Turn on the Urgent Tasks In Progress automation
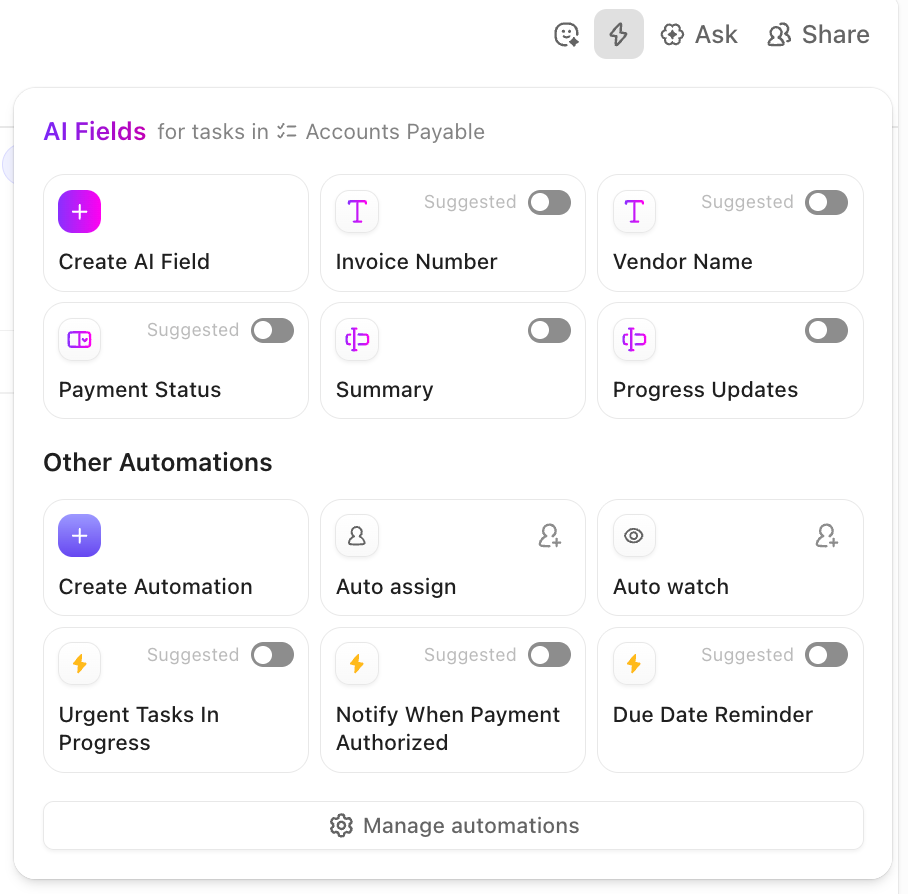Screen dimensions: 908x894 [272, 655]
